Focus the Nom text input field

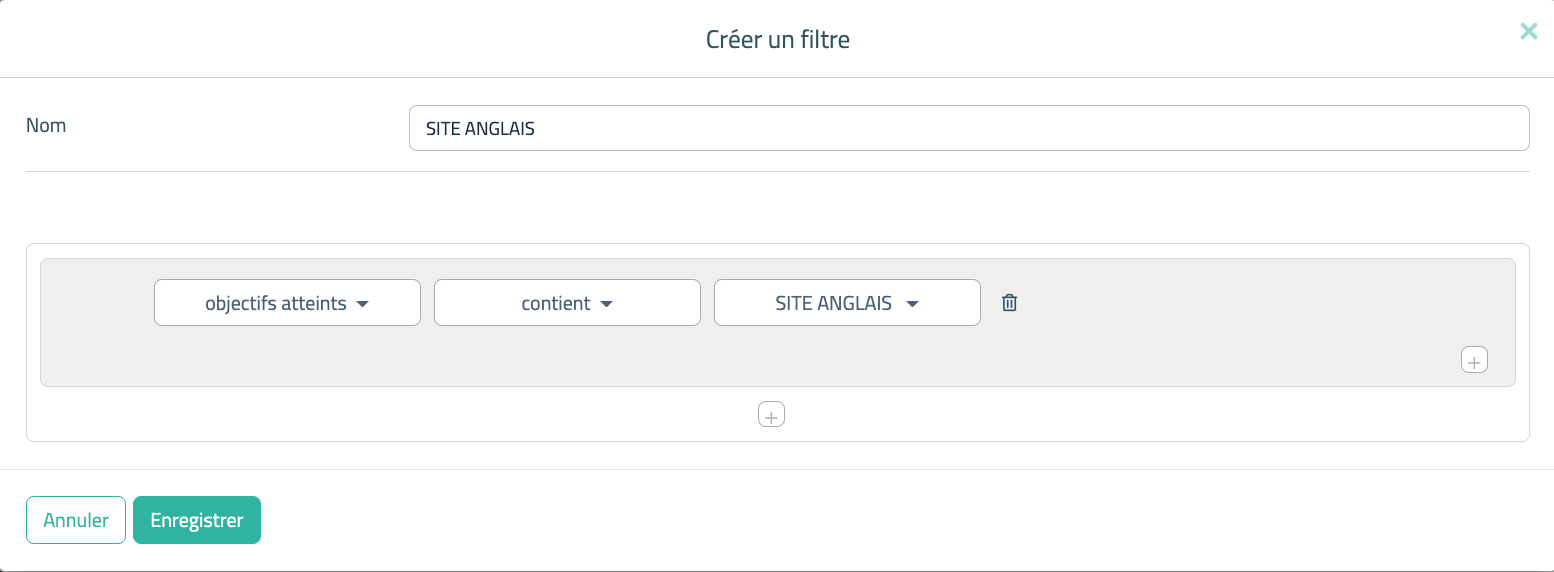(x=968, y=128)
